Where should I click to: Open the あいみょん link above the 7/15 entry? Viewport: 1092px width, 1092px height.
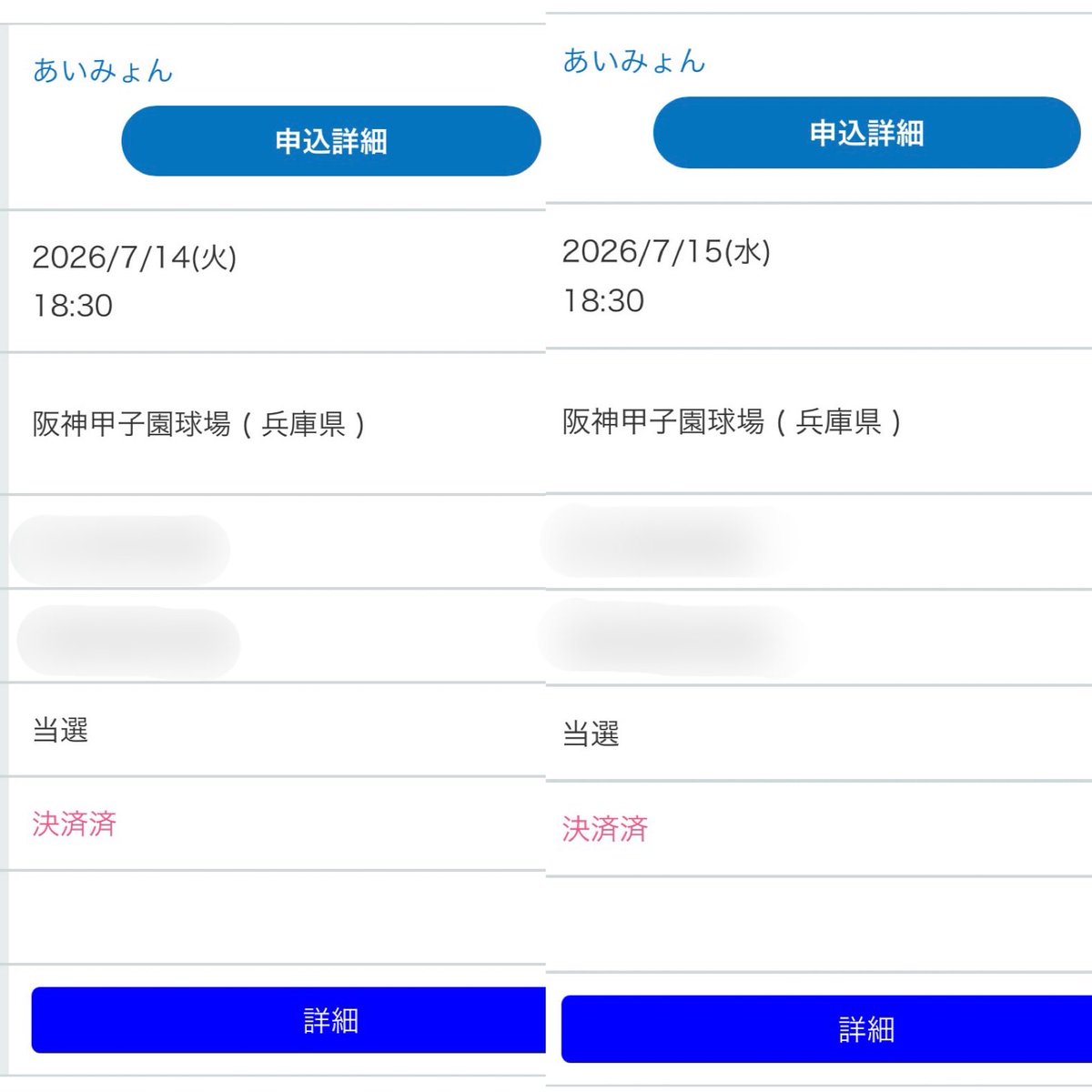[x=634, y=61]
